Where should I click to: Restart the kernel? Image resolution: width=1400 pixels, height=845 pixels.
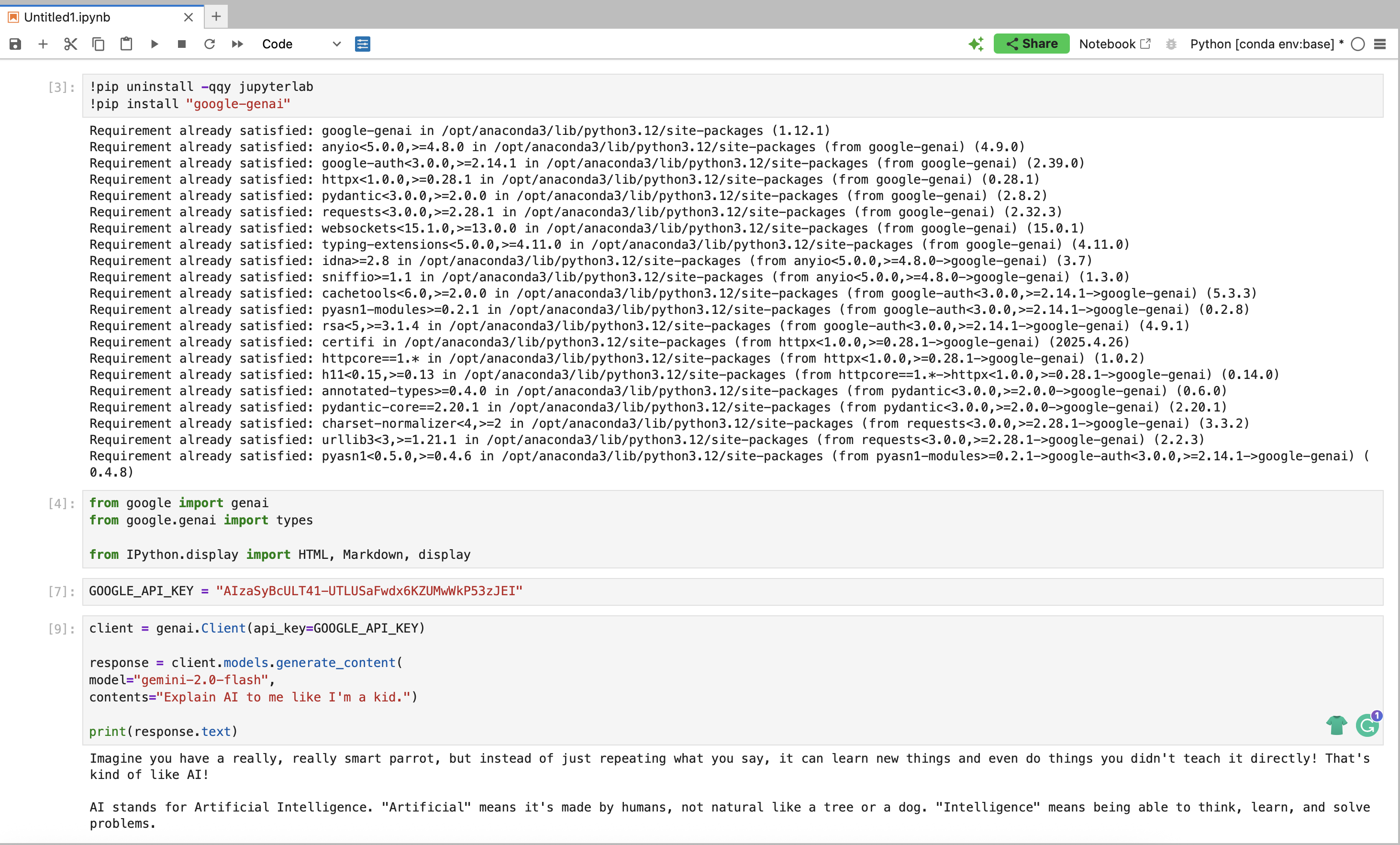pos(210,44)
